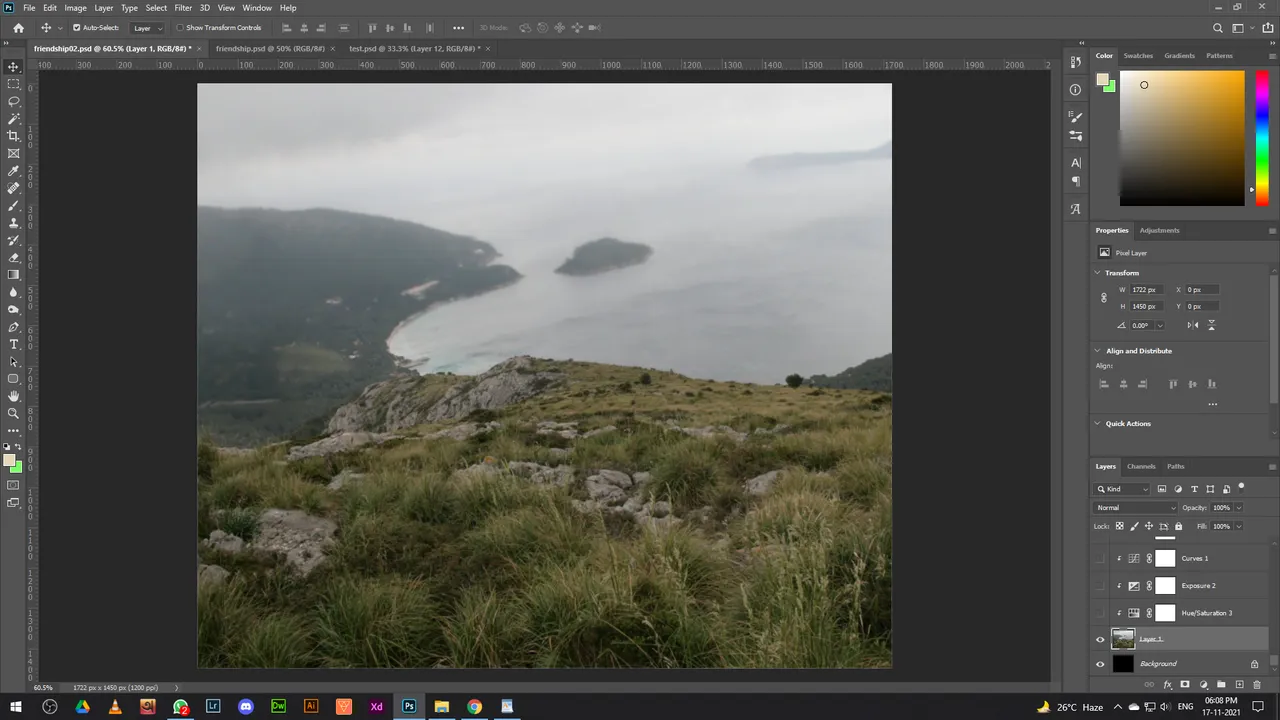Image resolution: width=1280 pixels, height=720 pixels.
Task: Show the Exposure 2 adjustment layer
Action: point(1100,586)
